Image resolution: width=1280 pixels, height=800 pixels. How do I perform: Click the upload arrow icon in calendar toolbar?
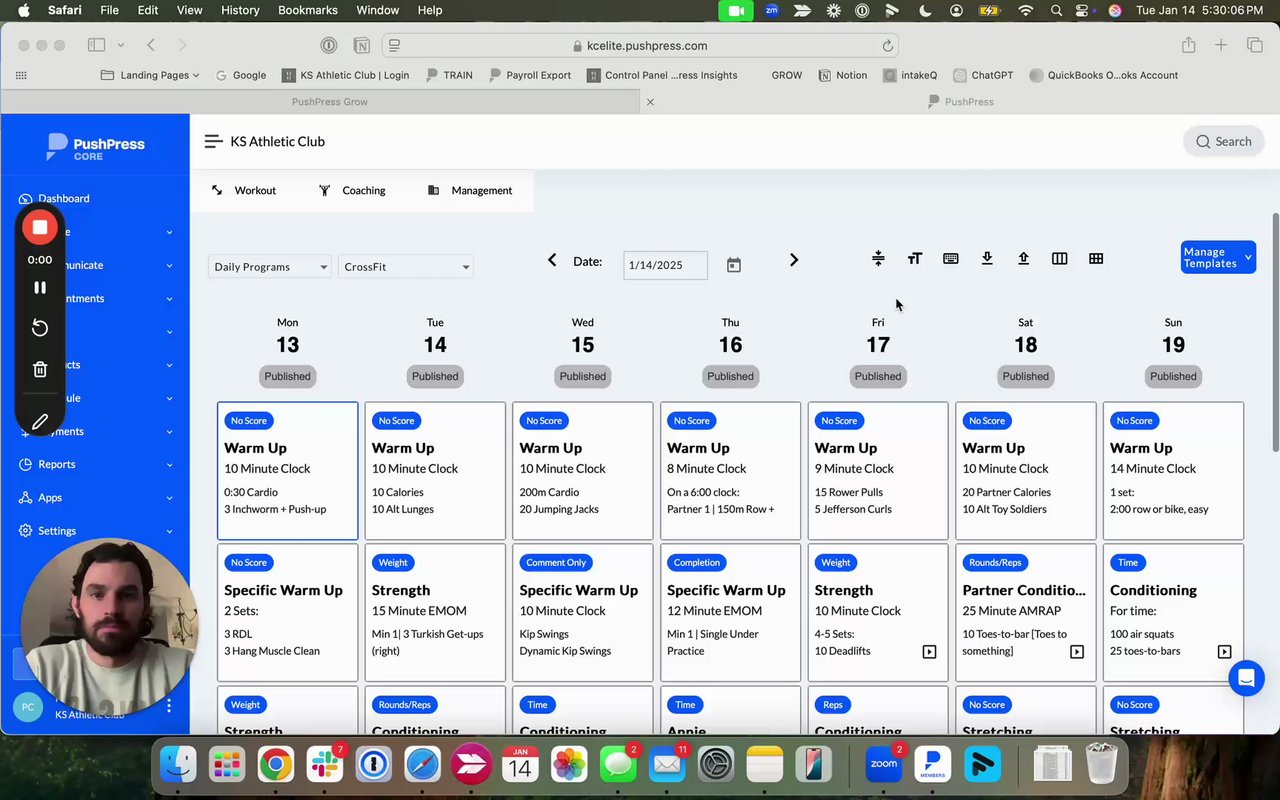coord(1023,259)
